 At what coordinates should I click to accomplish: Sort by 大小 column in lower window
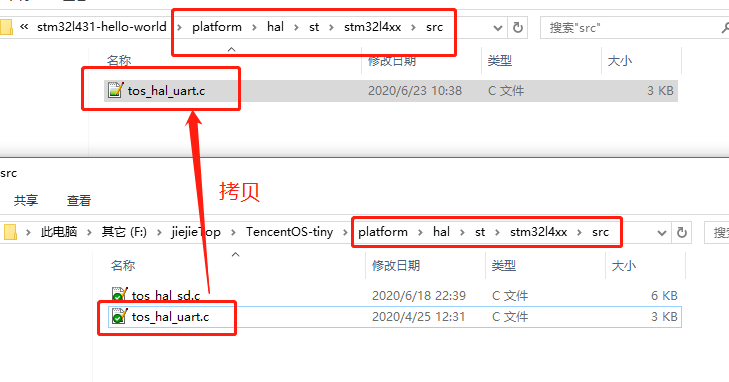(x=623, y=265)
